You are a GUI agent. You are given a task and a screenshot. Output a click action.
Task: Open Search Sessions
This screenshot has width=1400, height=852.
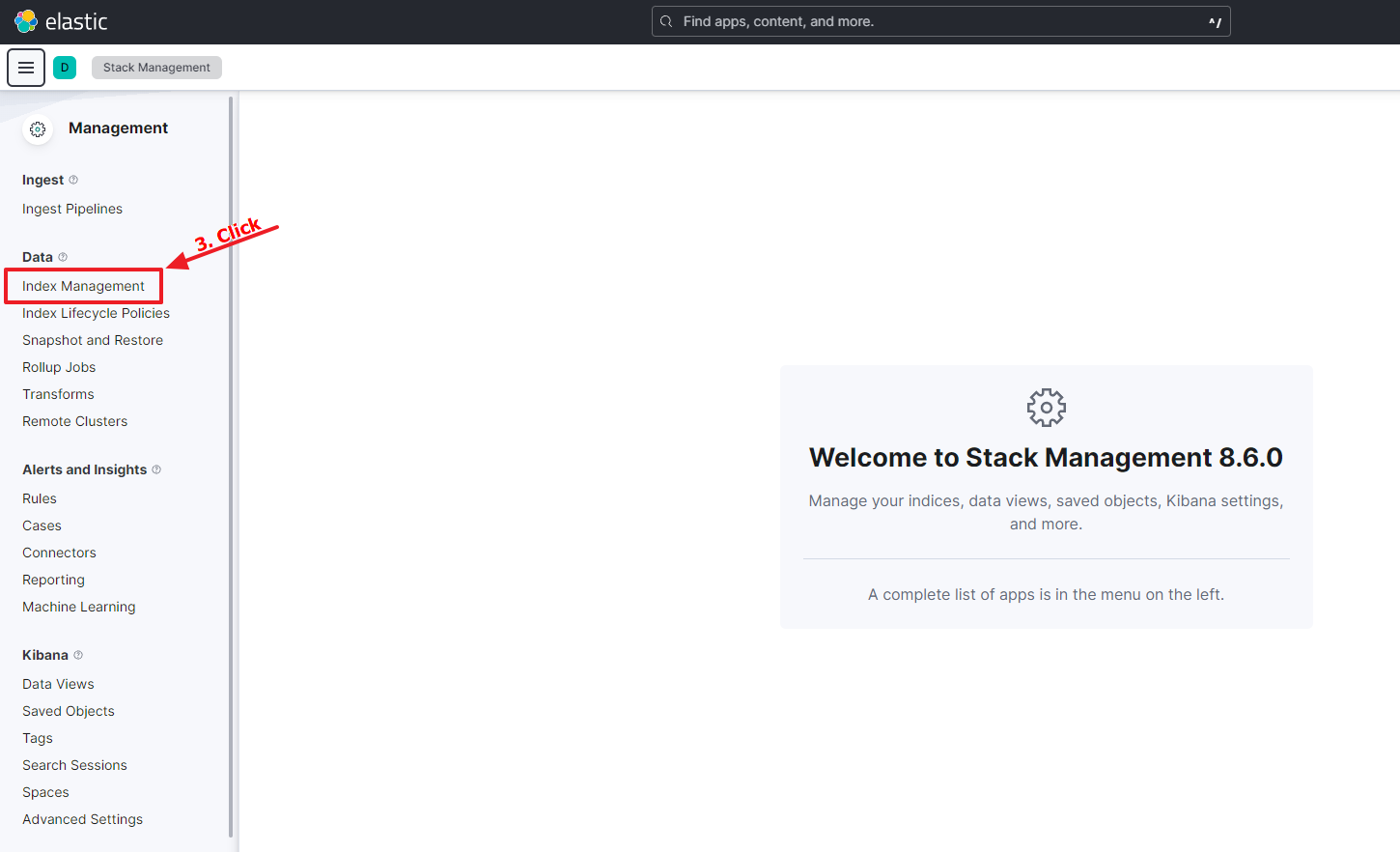pos(74,765)
